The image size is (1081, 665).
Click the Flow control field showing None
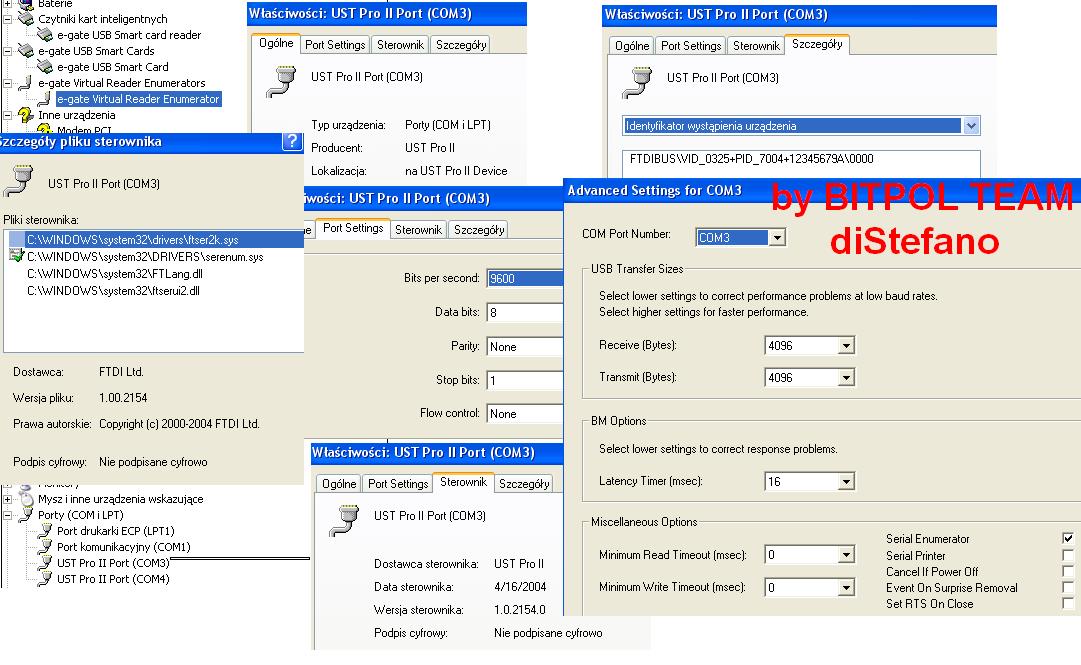525,413
